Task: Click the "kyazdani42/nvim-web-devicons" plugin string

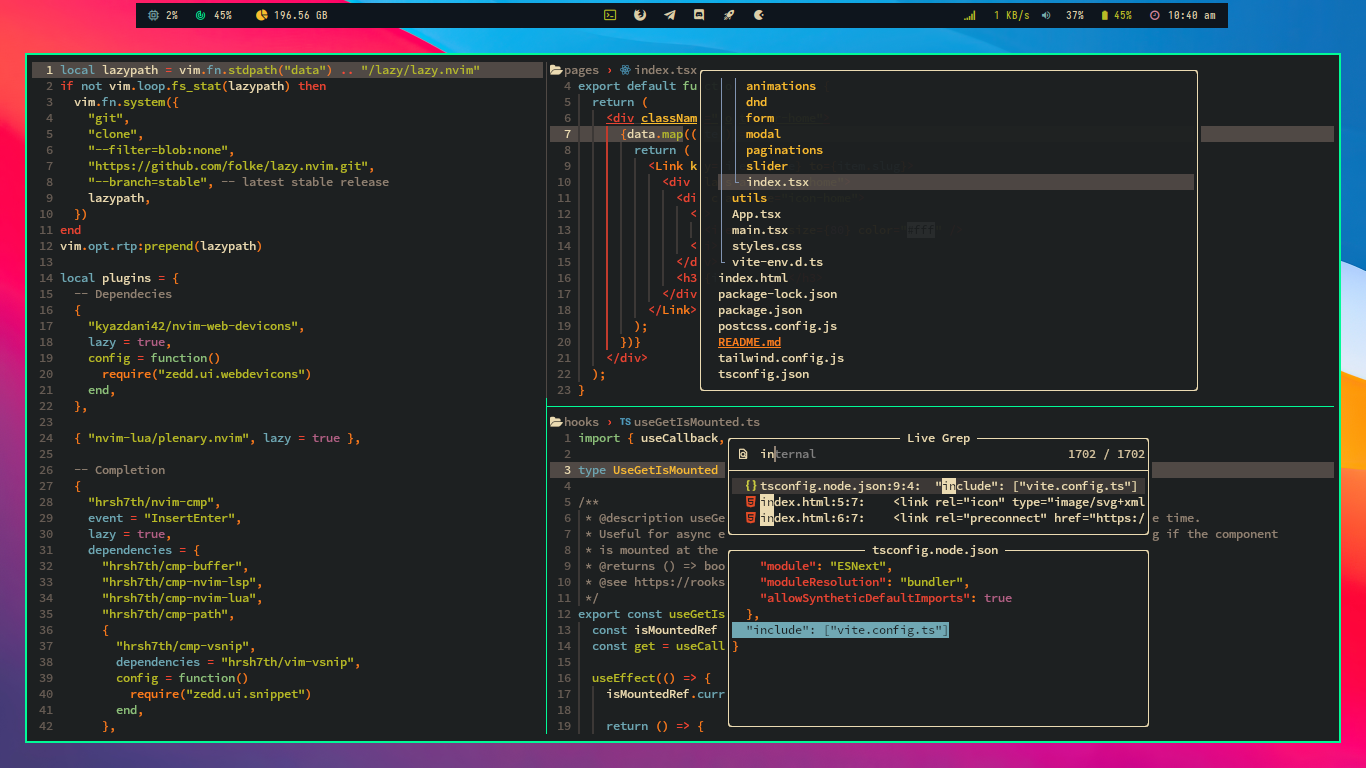Action: pos(195,326)
